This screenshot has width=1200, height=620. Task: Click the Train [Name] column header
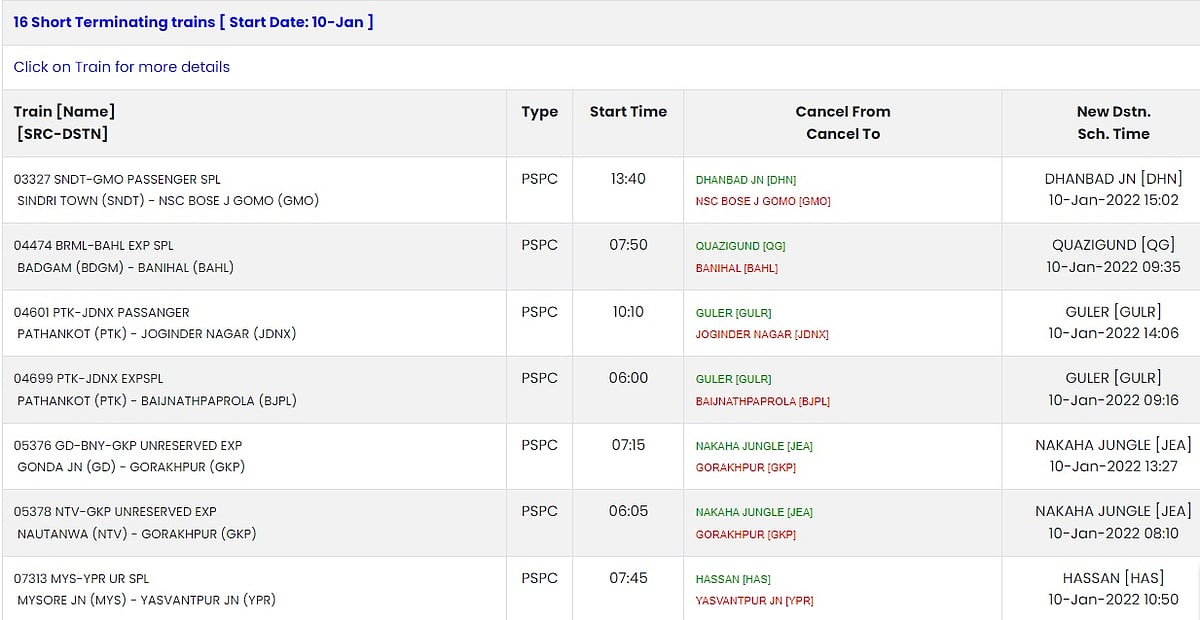64,112
